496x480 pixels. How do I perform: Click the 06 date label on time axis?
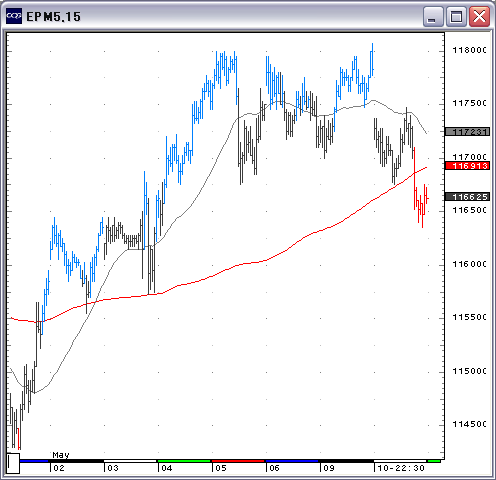click(x=274, y=468)
